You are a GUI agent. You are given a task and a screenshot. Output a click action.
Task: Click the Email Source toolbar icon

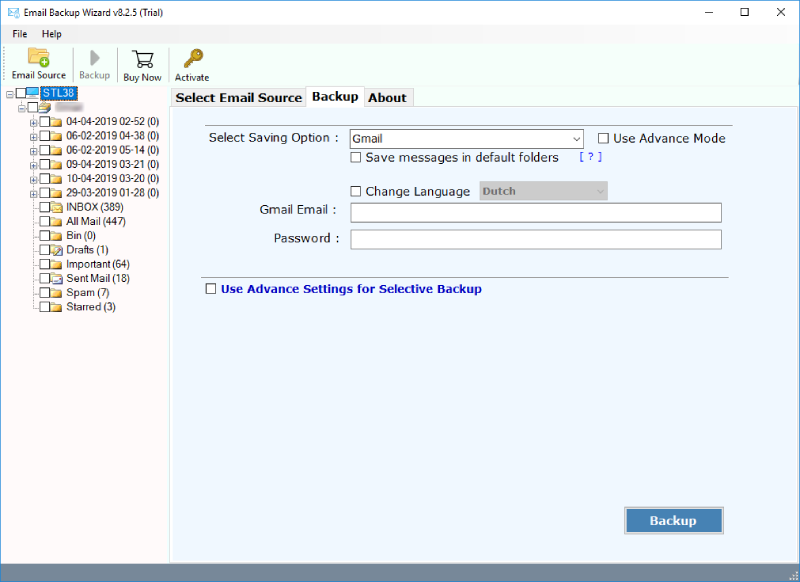[38, 57]
